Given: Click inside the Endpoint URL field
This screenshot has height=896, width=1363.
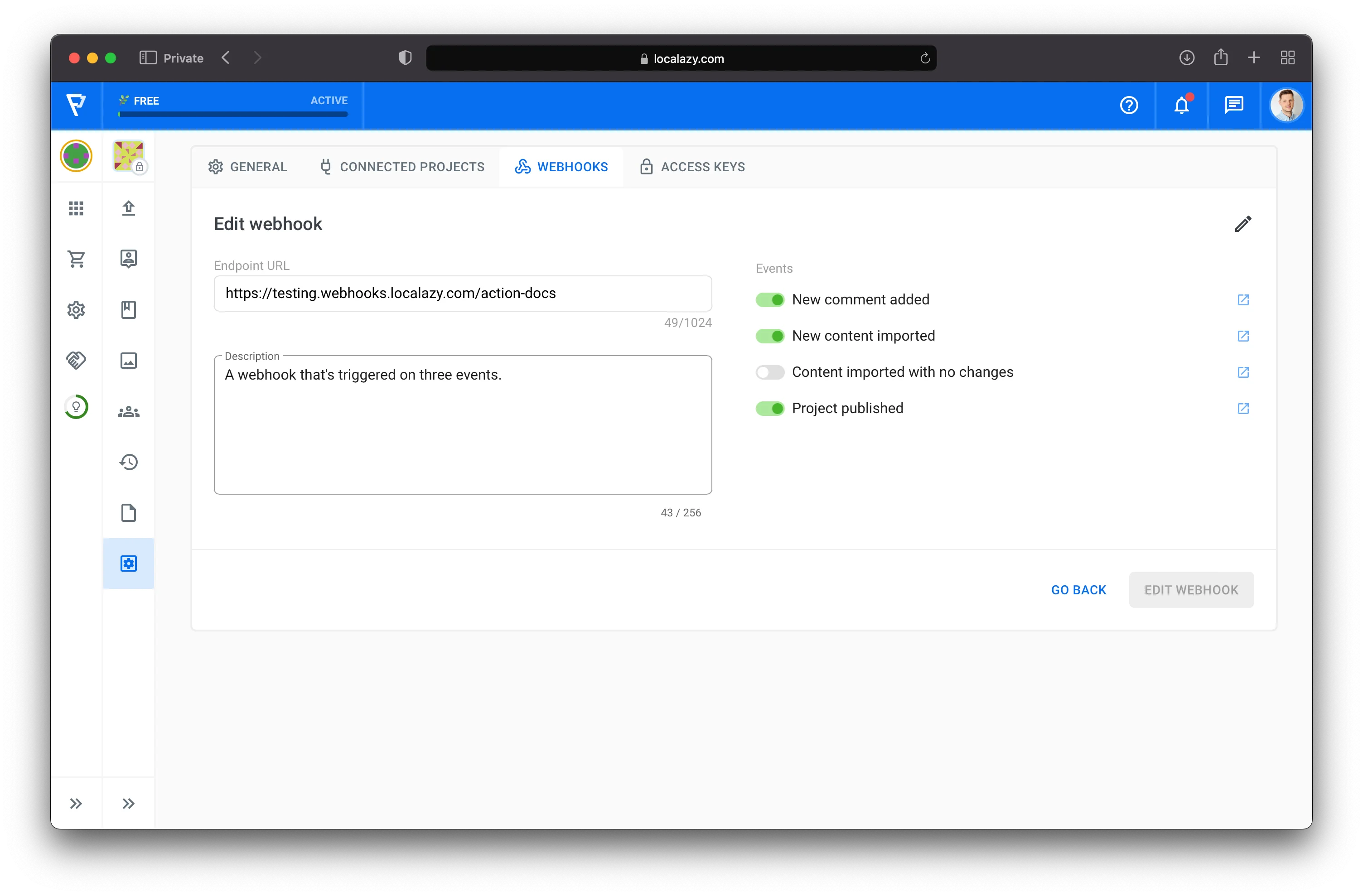Looking at the screenshot, I should (x=463, y=293).
